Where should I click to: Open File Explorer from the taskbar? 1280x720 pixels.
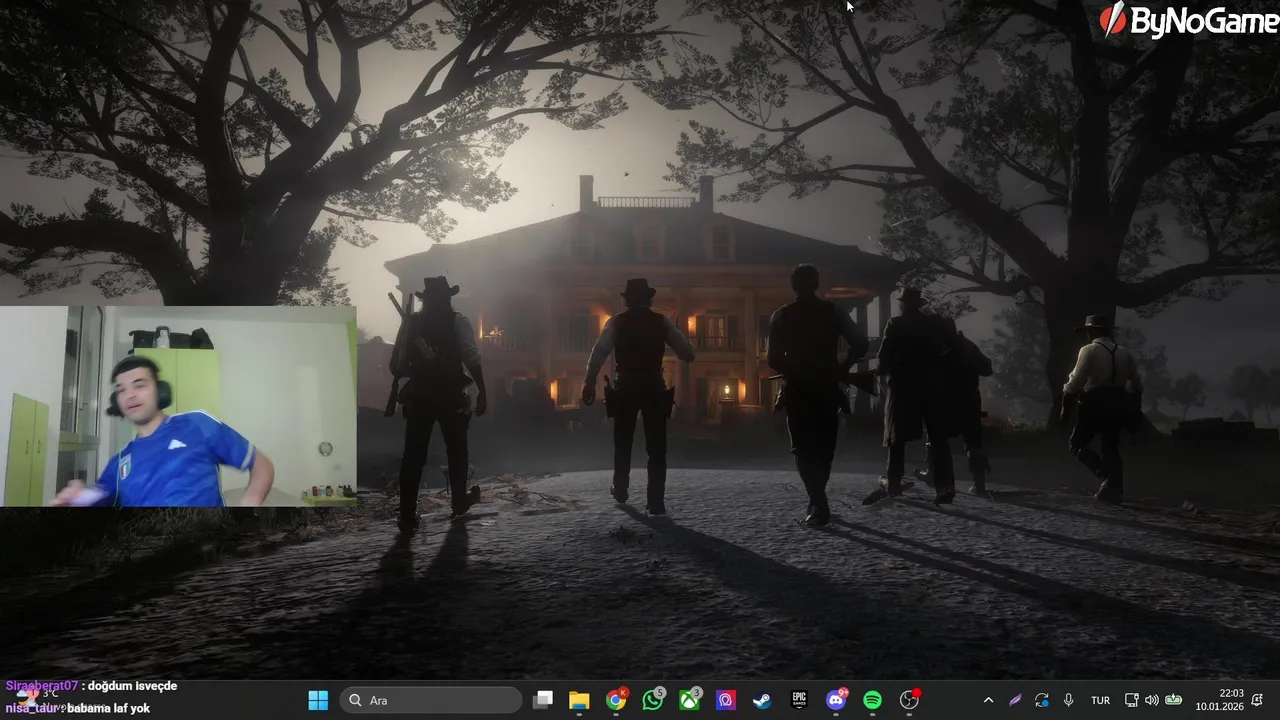(579, 700)
